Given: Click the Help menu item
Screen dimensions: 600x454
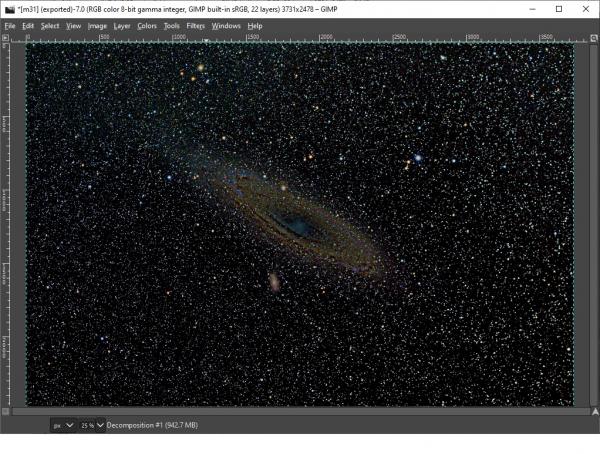Looking at the screenshot, I should 255,26.
